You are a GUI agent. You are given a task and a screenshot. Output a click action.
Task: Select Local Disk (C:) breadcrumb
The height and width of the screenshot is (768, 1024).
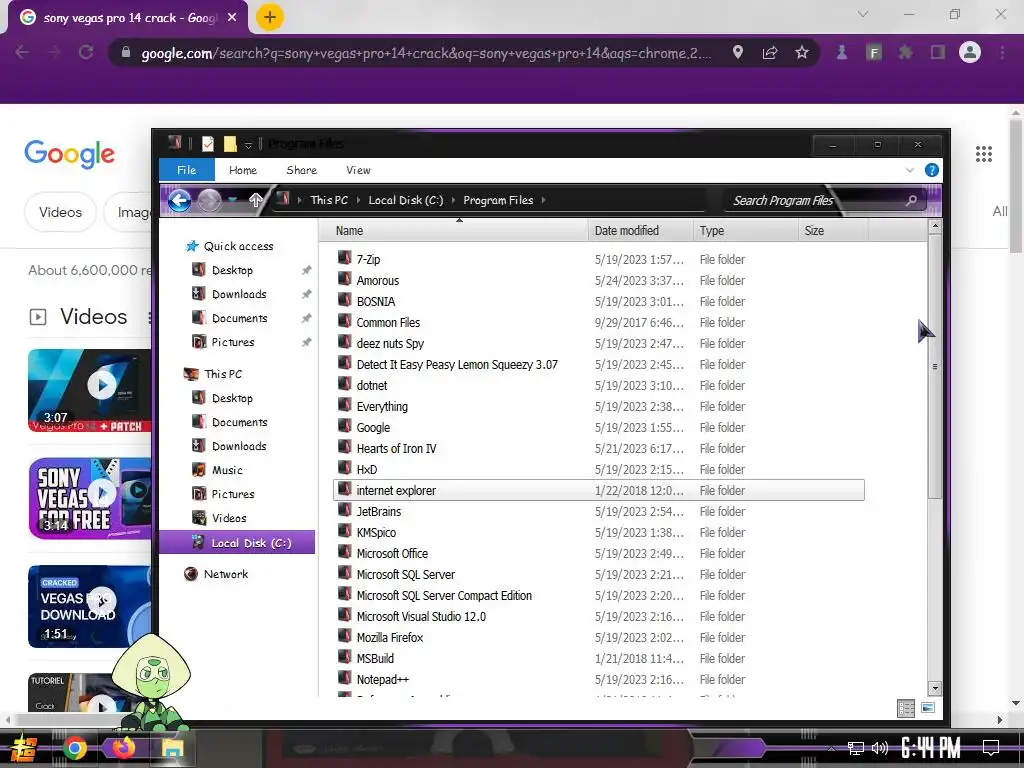406,200
